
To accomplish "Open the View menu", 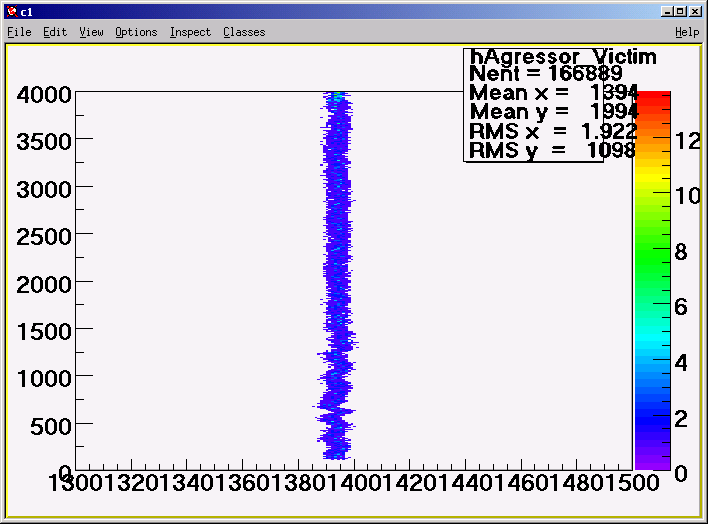I will coord(91,32).
